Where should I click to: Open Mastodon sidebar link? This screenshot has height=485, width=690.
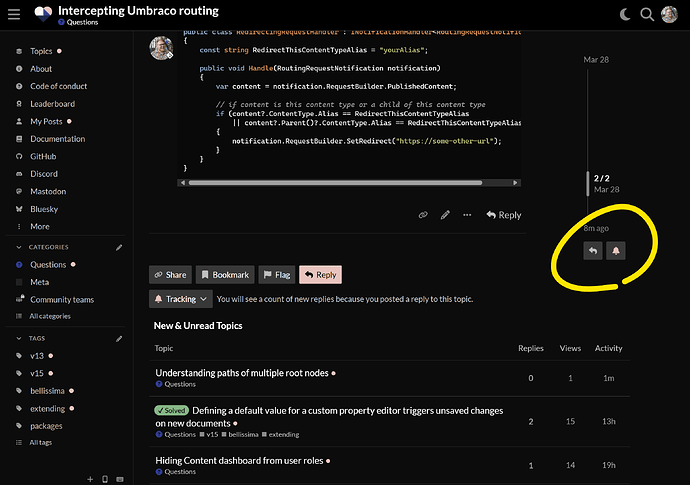coord(48,191)
